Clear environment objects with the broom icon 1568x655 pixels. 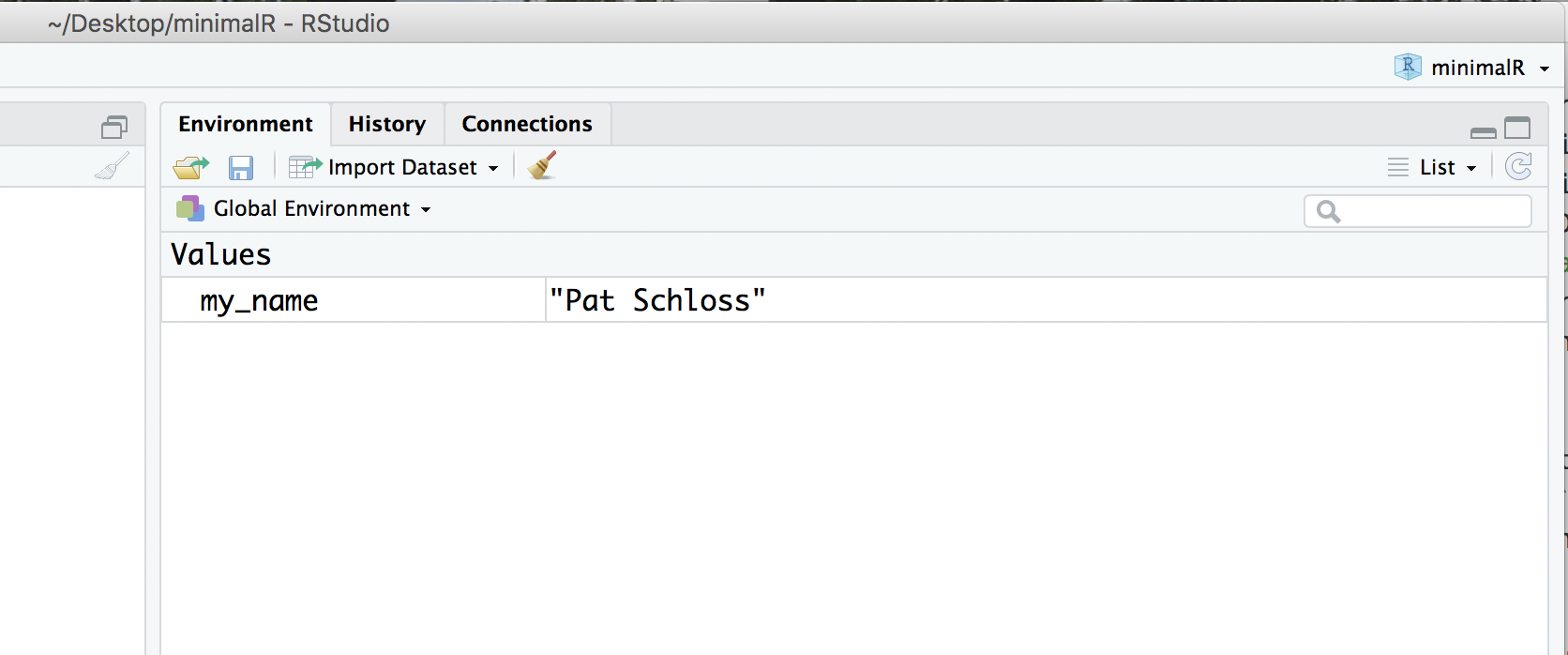pyautogui.click(x=542, y=166)
